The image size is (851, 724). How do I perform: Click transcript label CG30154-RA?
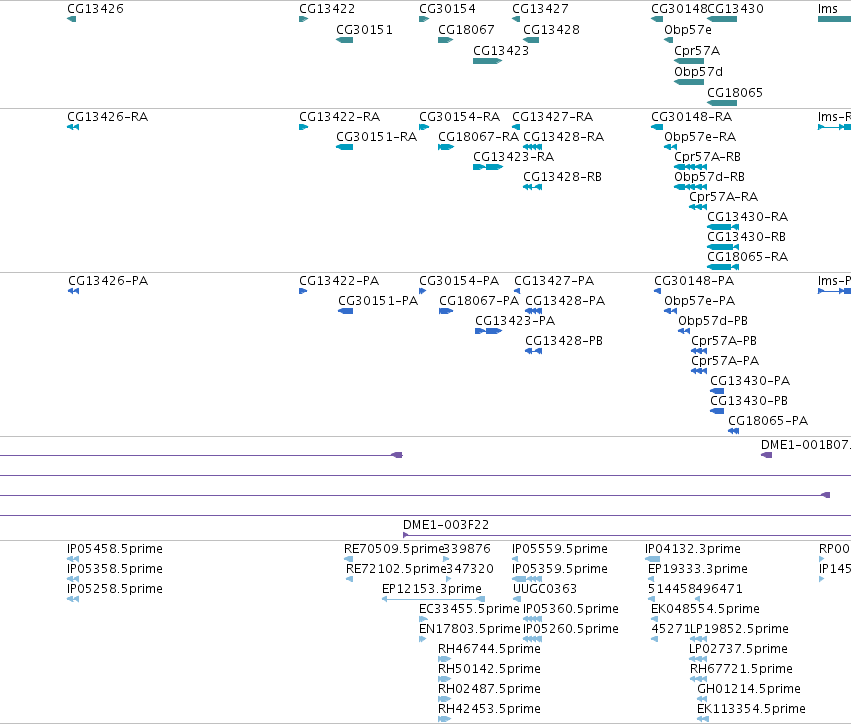(459, 117)
